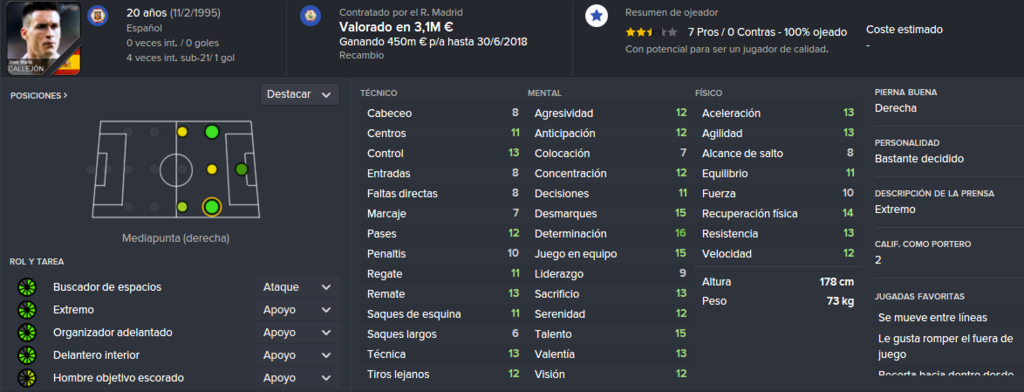Click José María Callejón's player portrait
1024x392 pixels.
tap(44, 38)
